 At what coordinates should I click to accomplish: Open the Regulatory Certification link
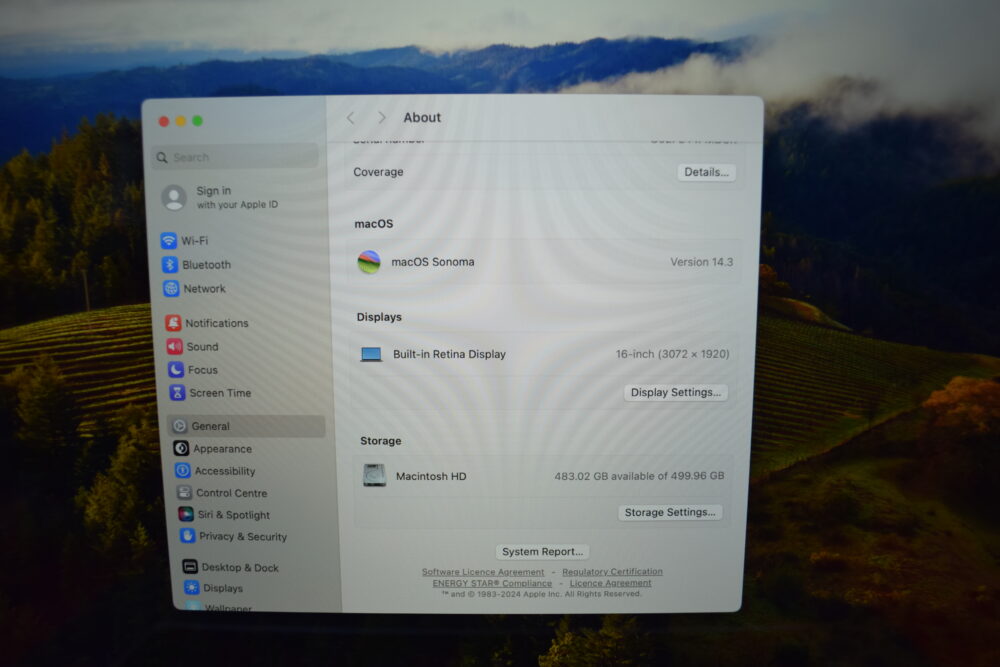pyautogui.click(x=612, y=571)
